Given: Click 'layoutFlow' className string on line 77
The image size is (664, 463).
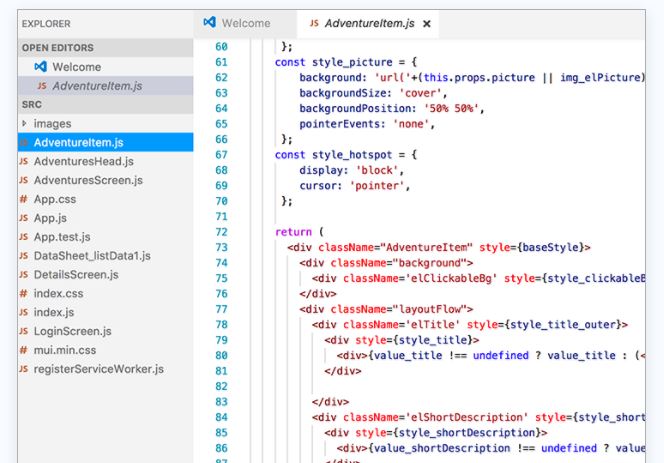Looking at the screenshot, I should coord(430,309).
